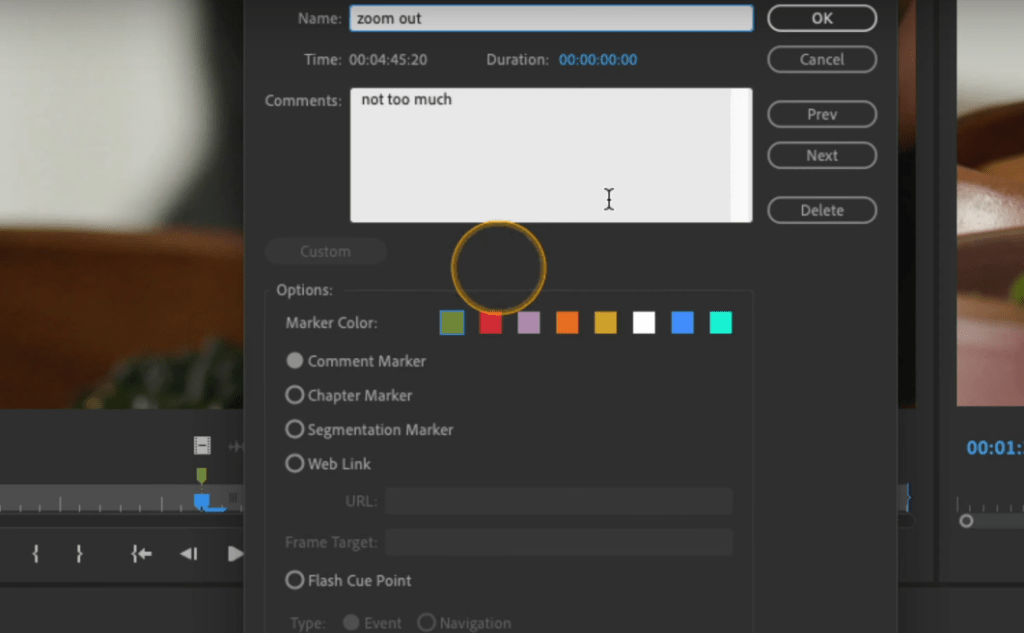
Task: Select the green marker on the time ruler
Action: coord(202,475)
